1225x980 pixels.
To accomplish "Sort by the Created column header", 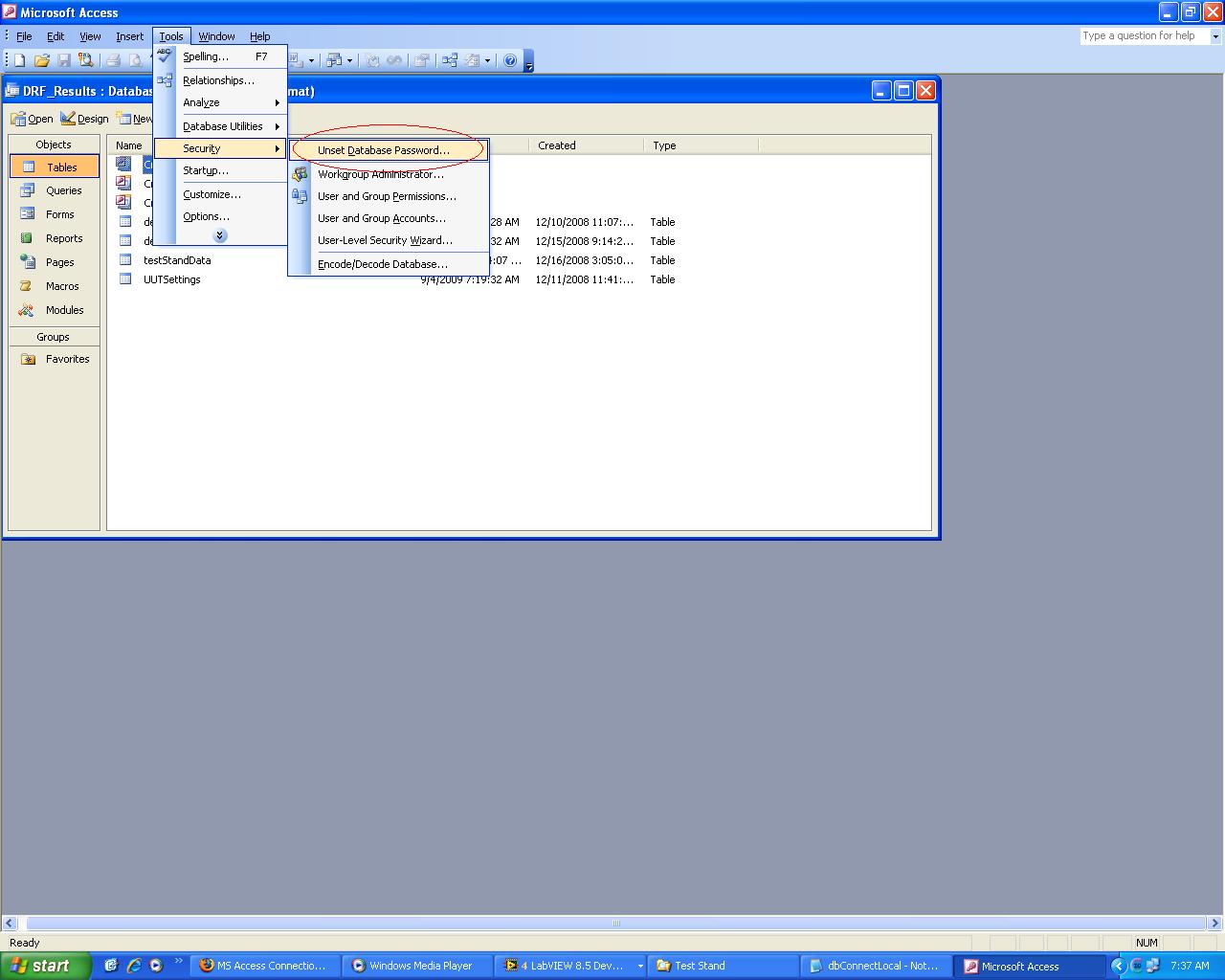I will click(x=586, y=145).
